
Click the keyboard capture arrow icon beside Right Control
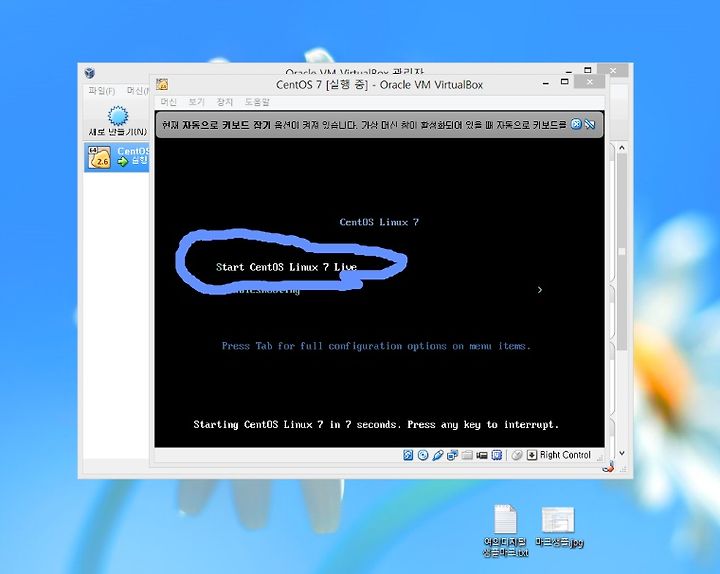pyautogui.click(x=532, y=455)
